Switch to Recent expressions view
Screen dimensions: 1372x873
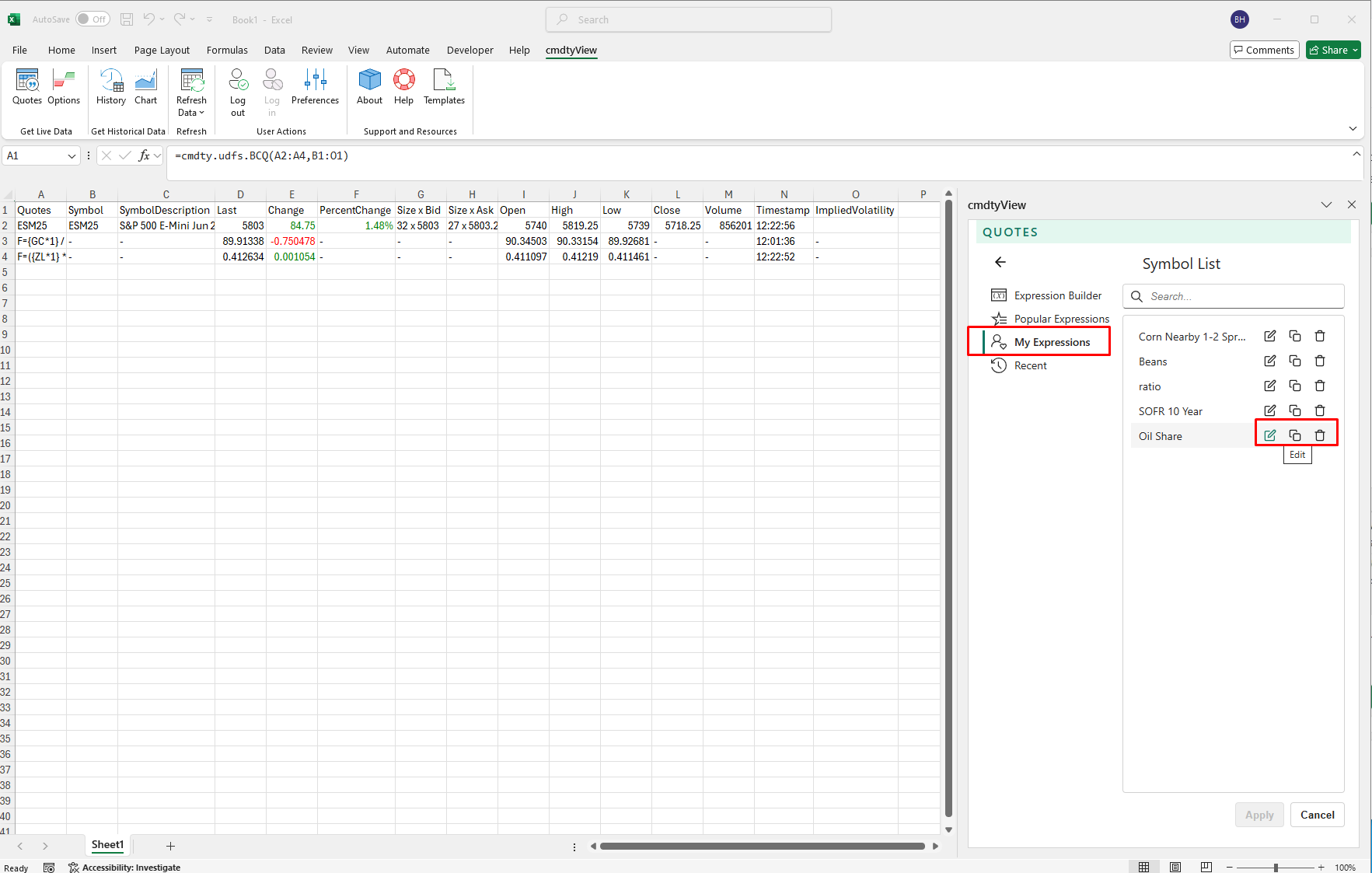pos(1031,365)
